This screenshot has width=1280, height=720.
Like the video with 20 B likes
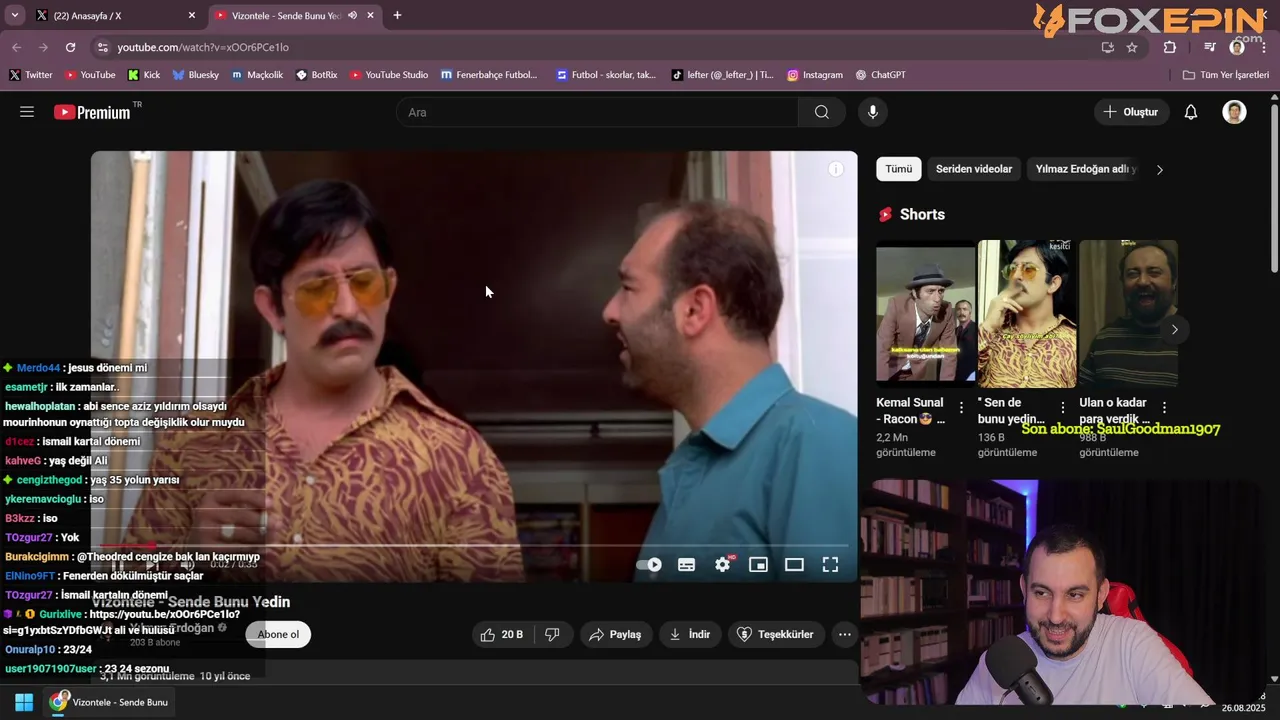502,634
